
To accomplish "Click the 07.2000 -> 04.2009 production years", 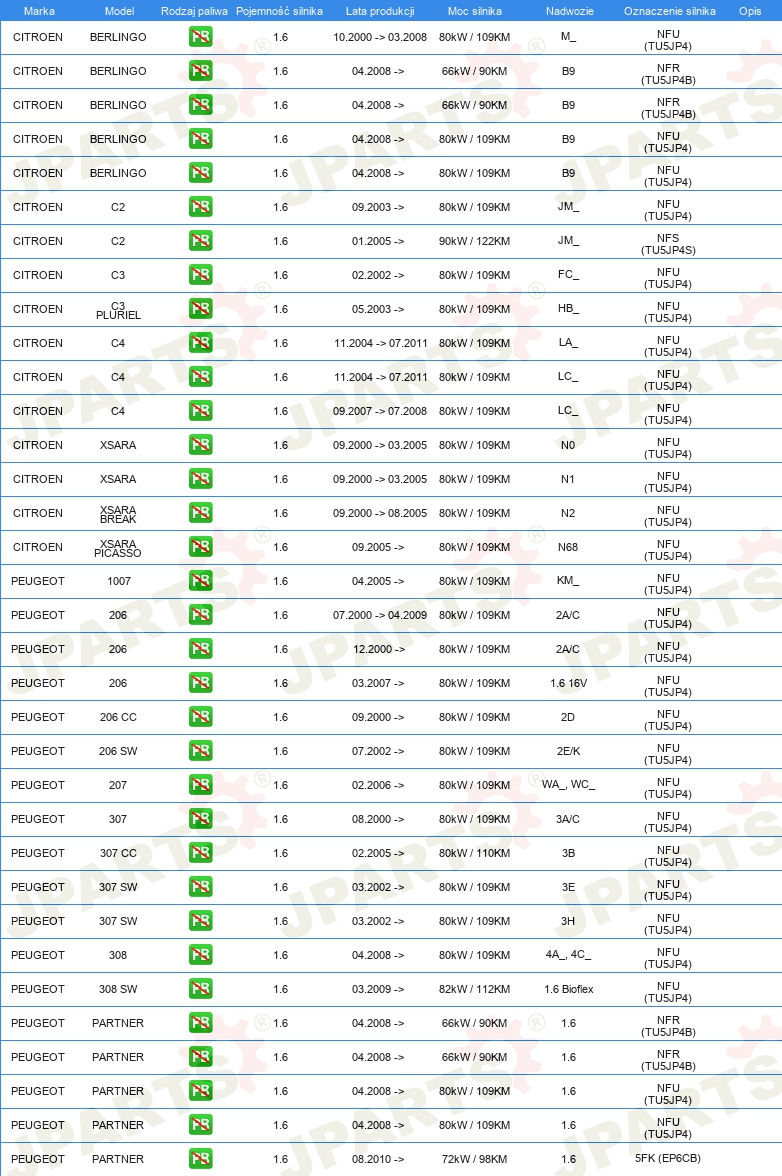I will point(380,615).
